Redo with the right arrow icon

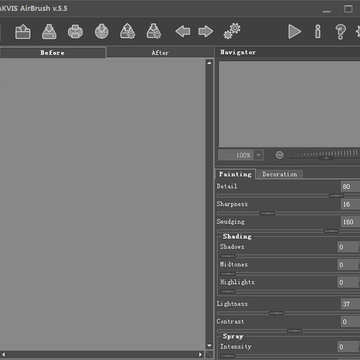(206, 32)
